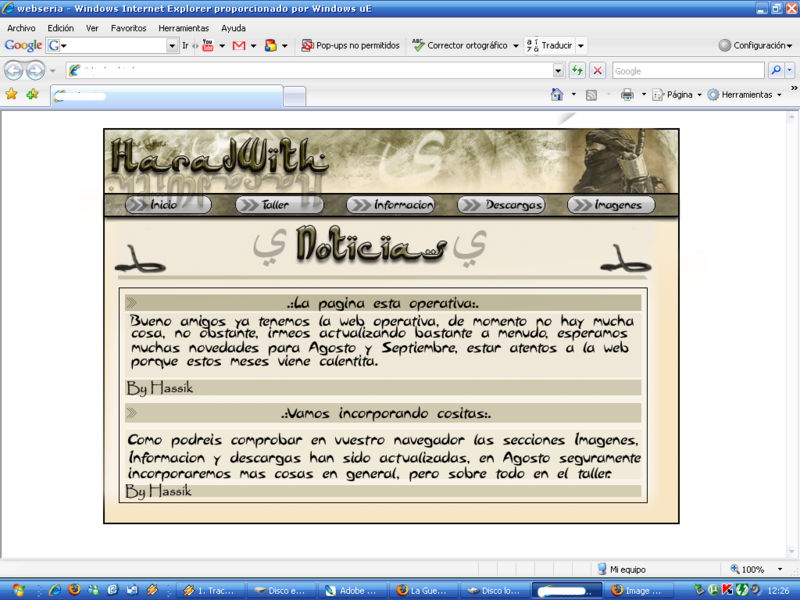Expand the Página dropdown menu
800x600 pixels.
pos(677,95)
